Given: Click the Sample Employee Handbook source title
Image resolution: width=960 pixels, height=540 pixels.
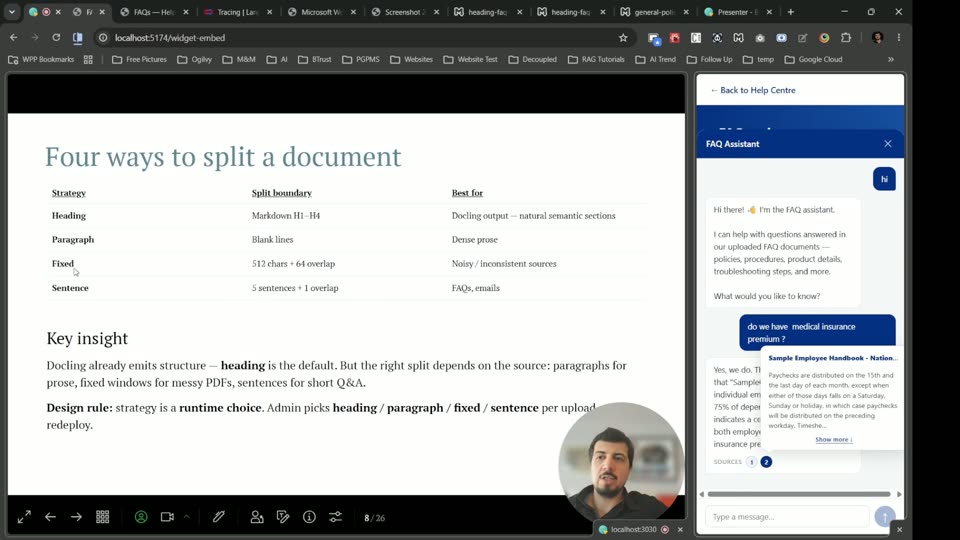Looking at the screenshot, I should 833,358.
